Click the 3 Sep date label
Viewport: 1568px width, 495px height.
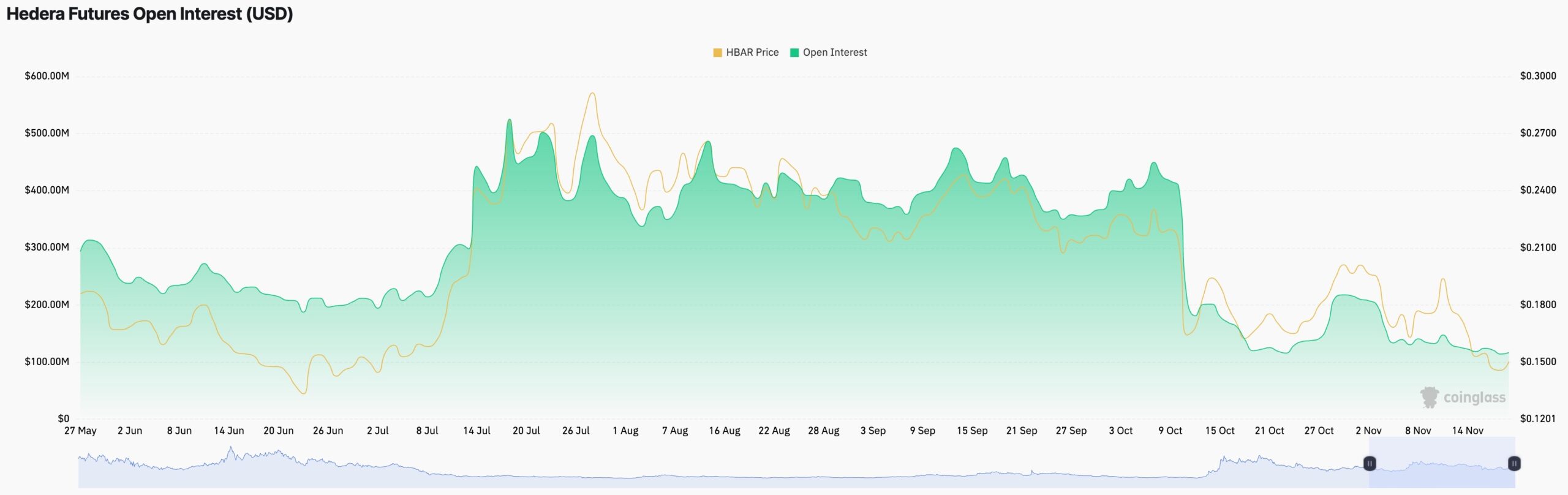click(x=873, y=431)
